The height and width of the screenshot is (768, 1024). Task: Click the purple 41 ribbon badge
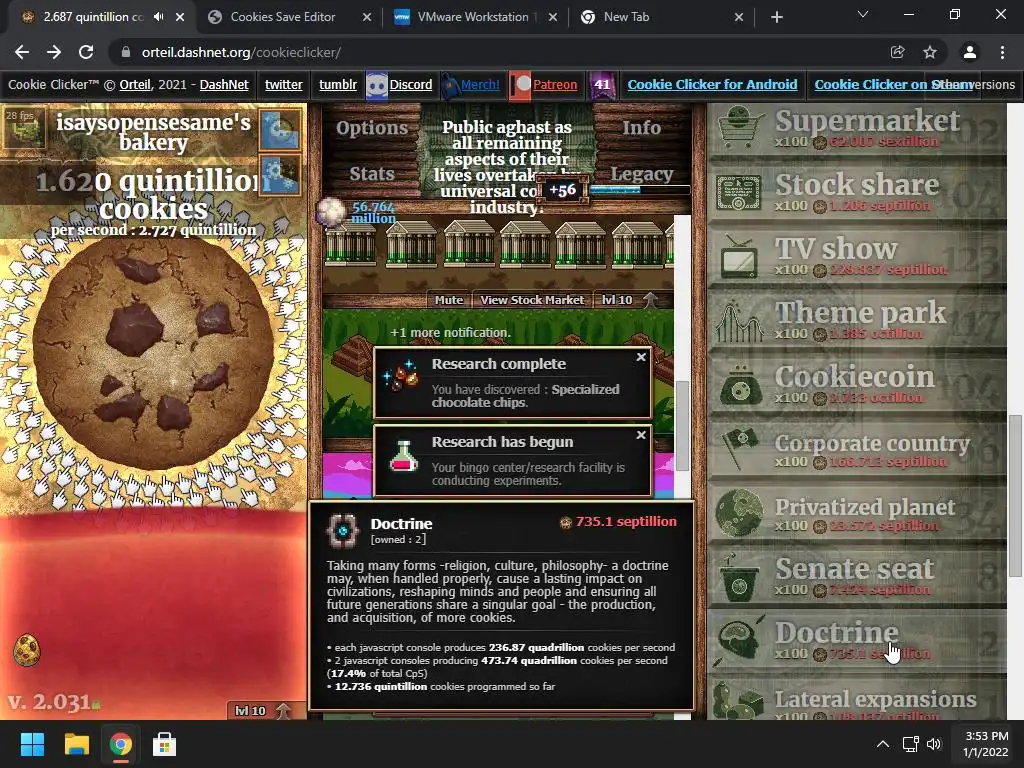(x=602, y=85)
